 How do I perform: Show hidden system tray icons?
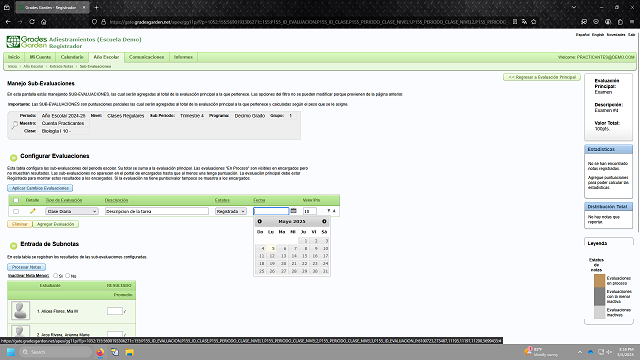pos(580,352)
